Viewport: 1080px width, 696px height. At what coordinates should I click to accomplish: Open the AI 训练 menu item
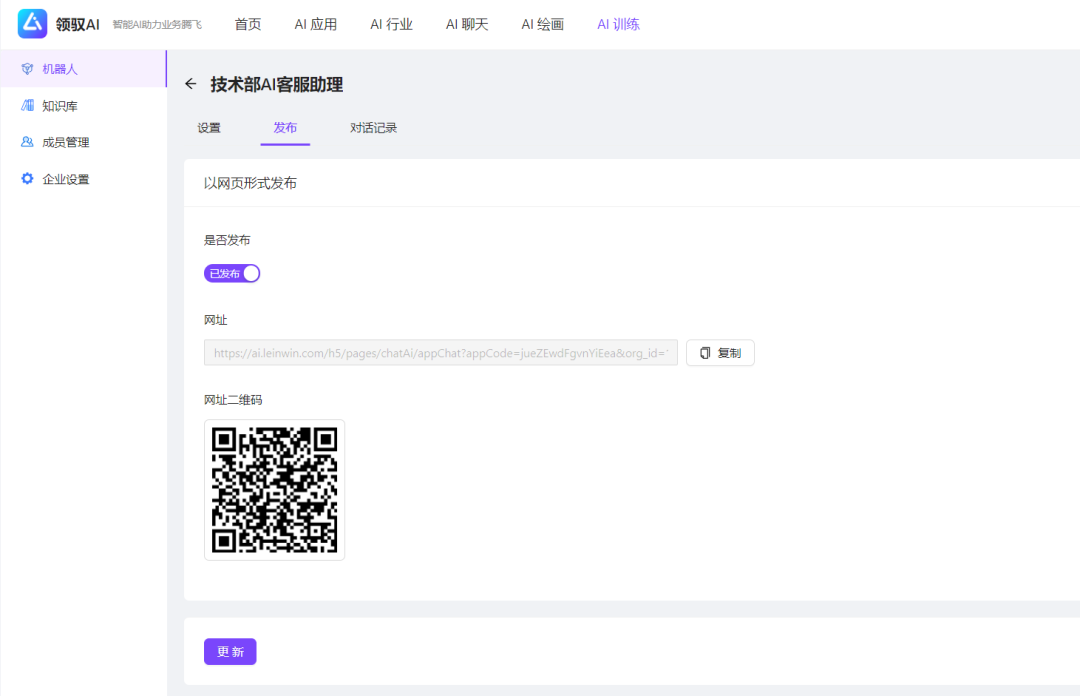tap(619, 24)
